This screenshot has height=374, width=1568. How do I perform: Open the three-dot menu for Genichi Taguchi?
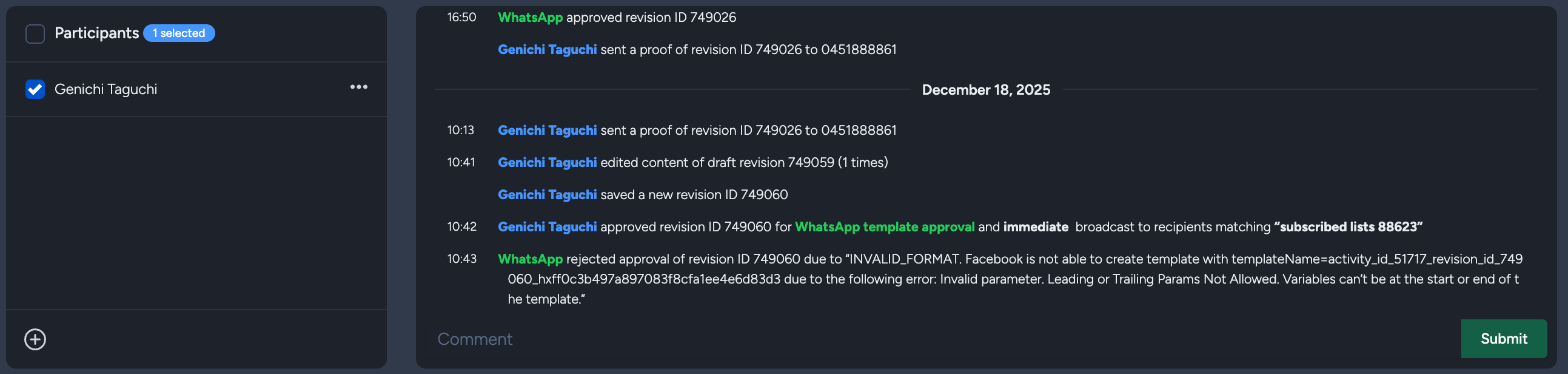click(358, 87)
